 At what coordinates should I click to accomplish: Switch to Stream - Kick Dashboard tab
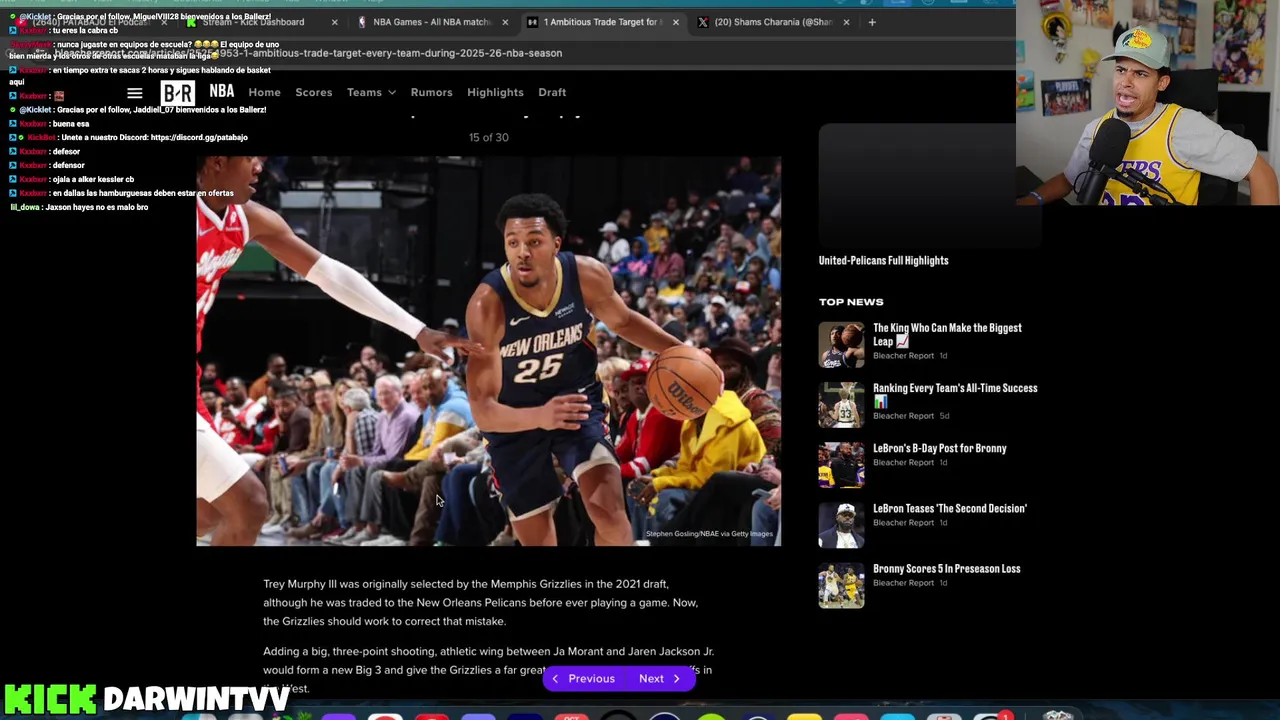tap(260, 22)
